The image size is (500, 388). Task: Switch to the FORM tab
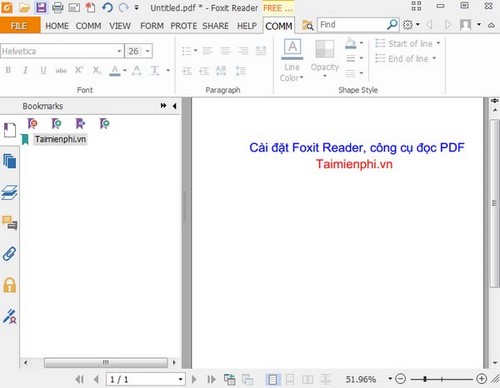(152, 26)
